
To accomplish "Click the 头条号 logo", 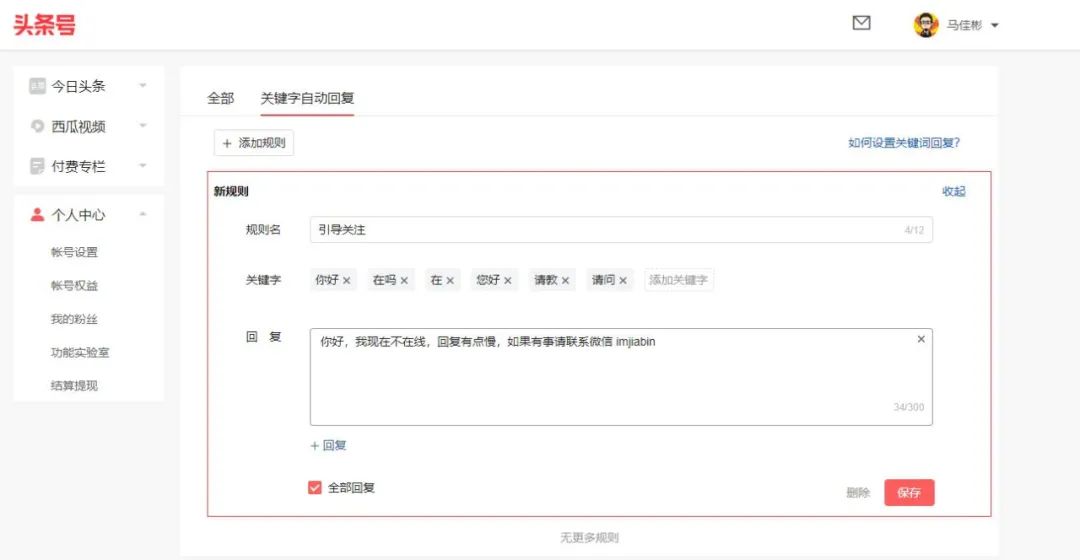I will (44, 25).
